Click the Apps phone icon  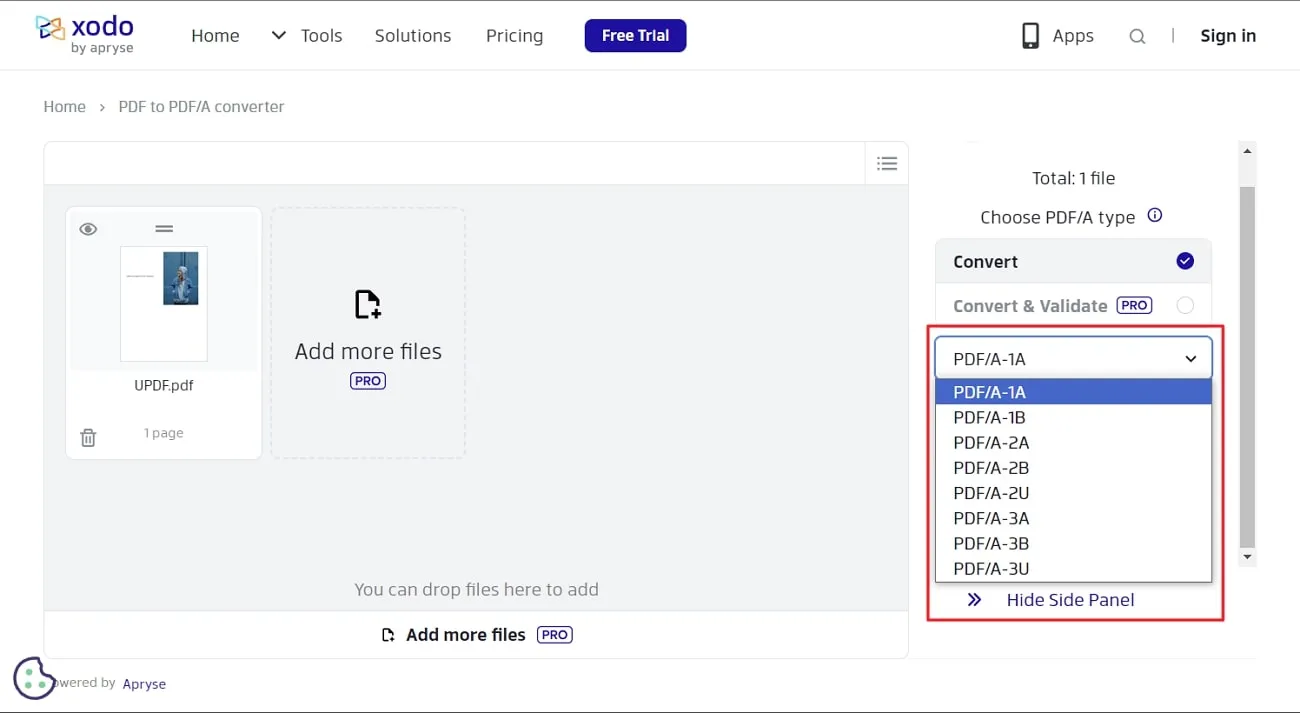[x=1030, y=36]
